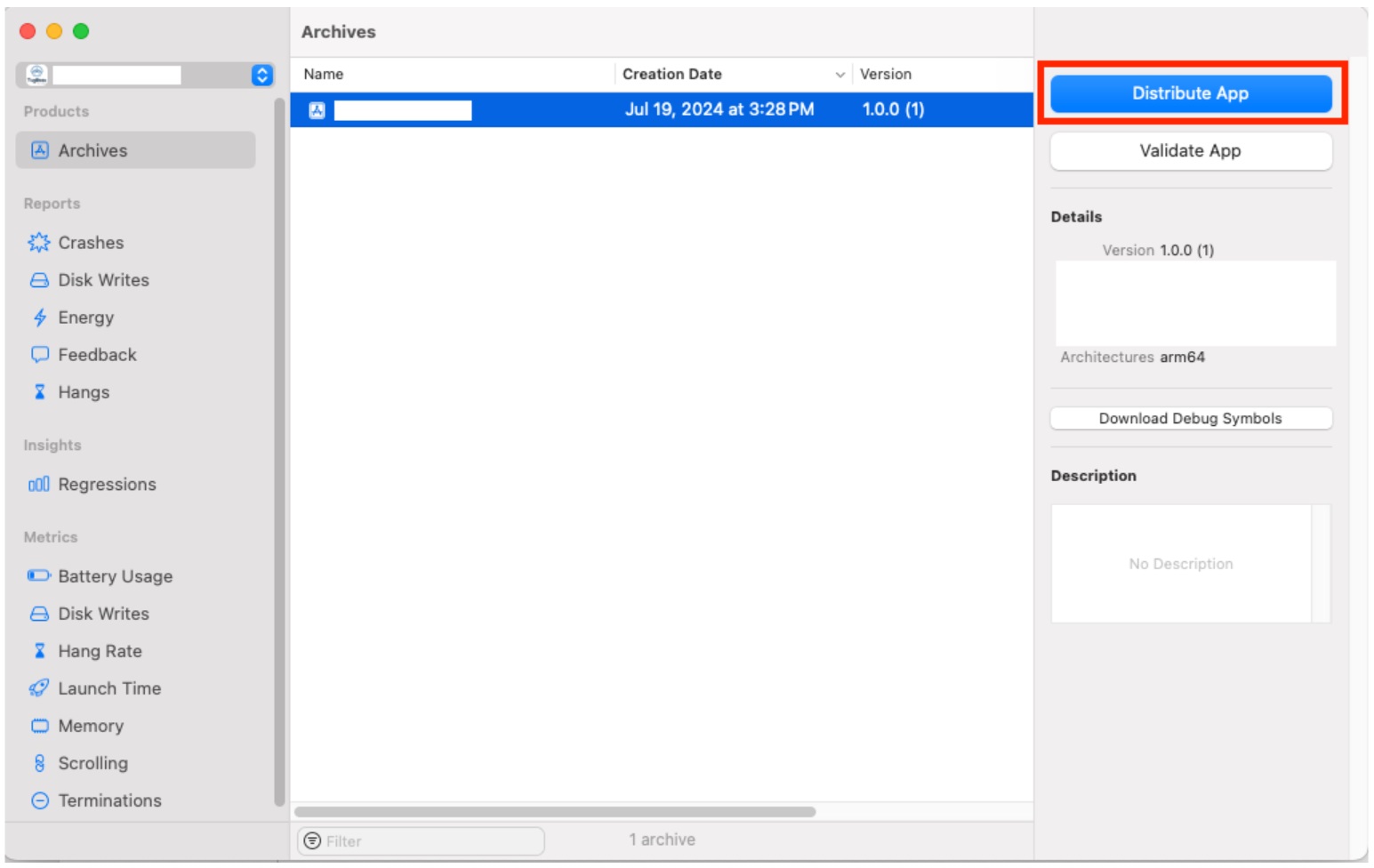Open Scrolling metrics
The image size is (1374, 868).
pos(93,763)
